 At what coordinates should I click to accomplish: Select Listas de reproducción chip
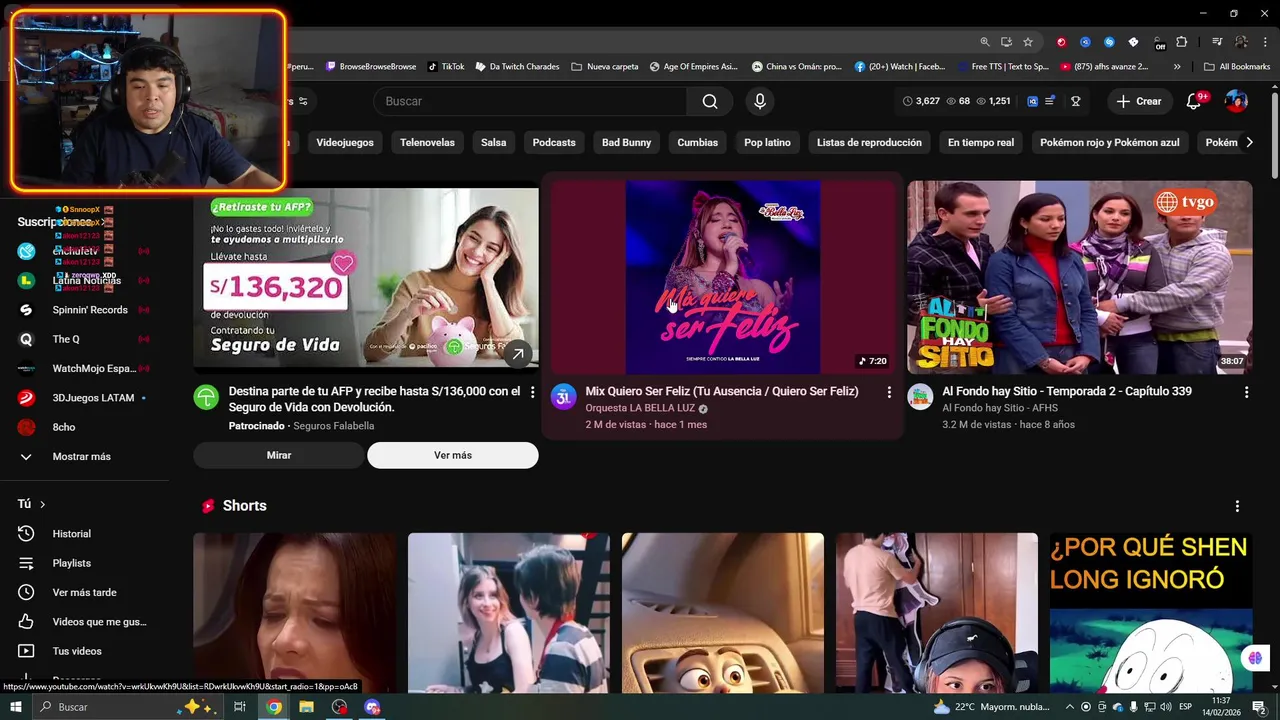click(869, 142)
